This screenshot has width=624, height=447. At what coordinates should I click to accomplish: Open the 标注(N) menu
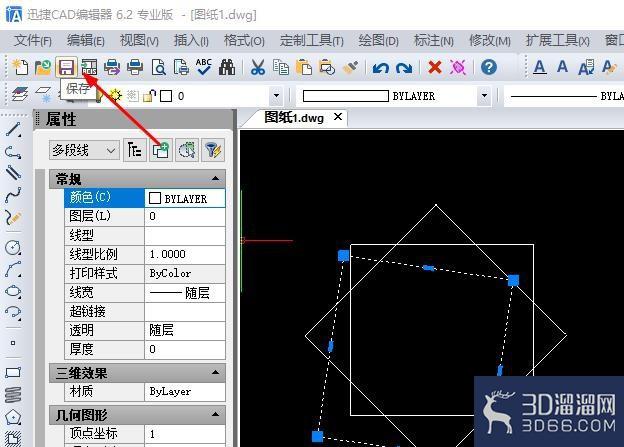point(433,40)
